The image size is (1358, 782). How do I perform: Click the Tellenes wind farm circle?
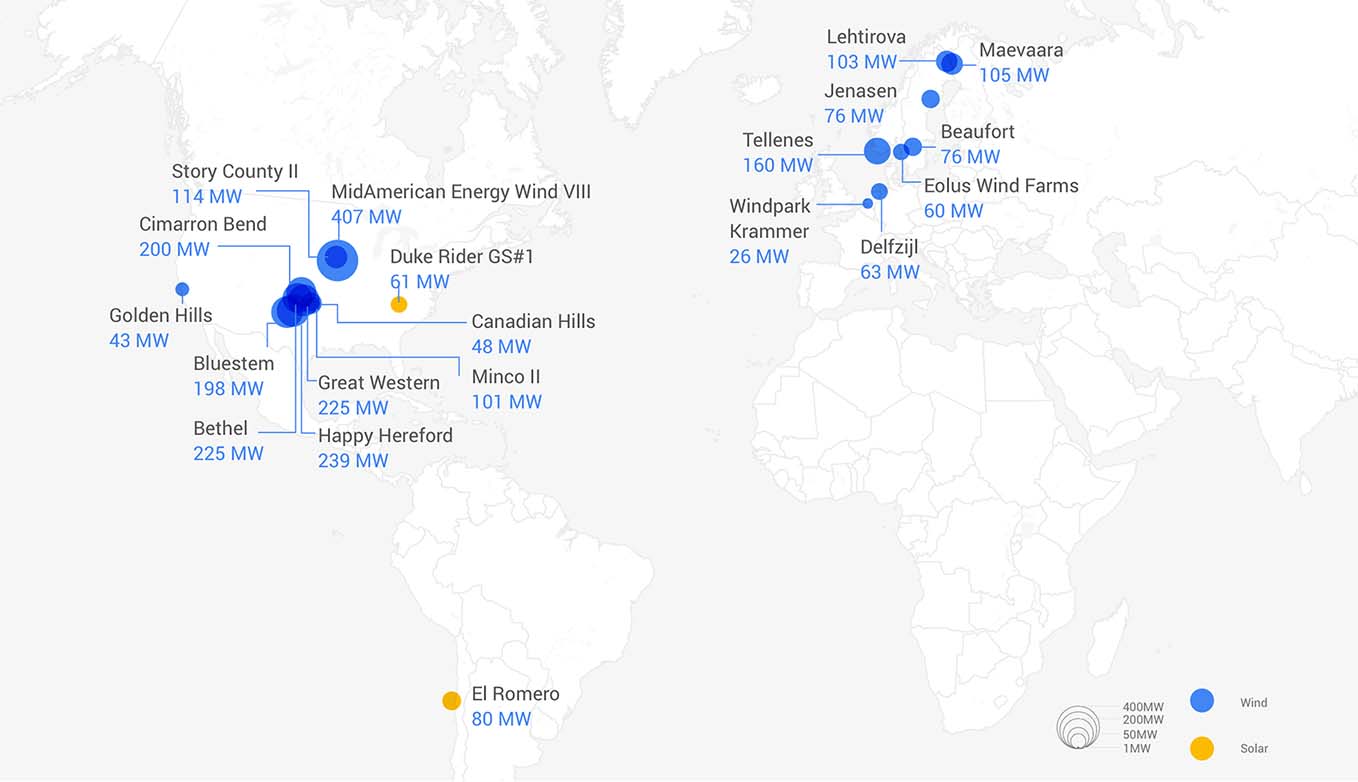tap(877, 151)
